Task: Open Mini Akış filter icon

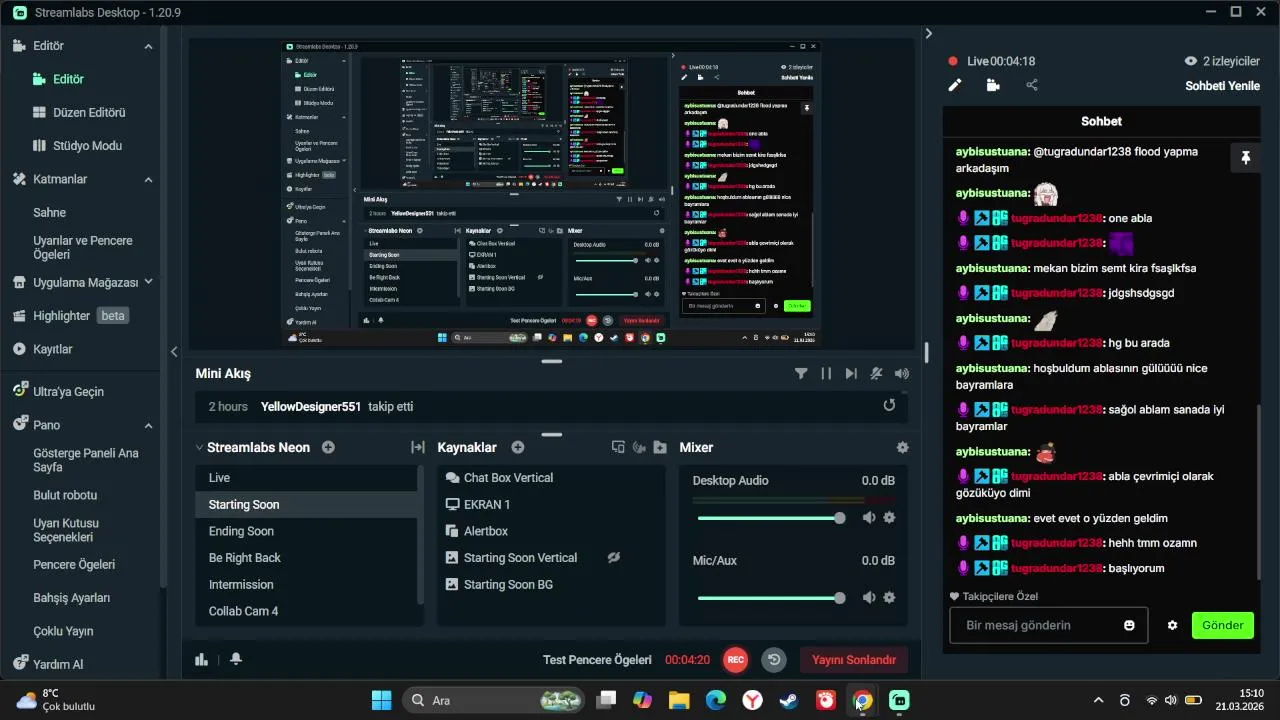Action: [x=801, y=373]
